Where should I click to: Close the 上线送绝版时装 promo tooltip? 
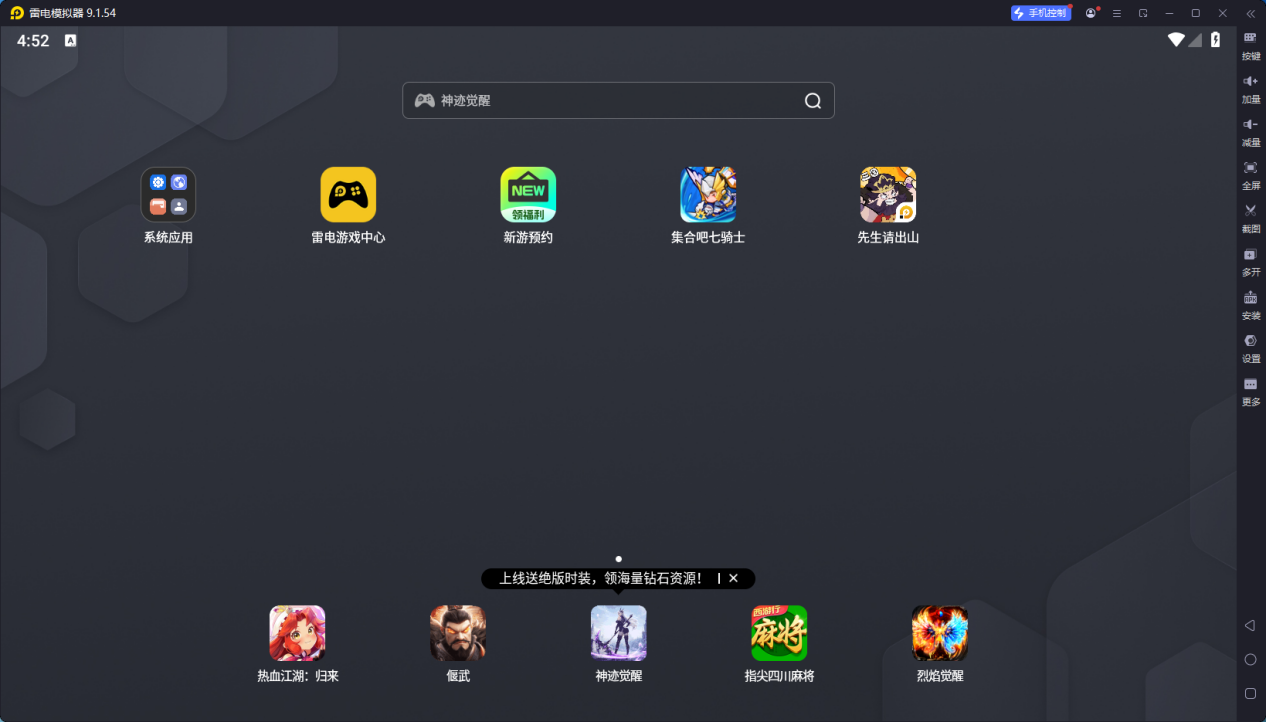pyautogui.click(x=733, y=578)
